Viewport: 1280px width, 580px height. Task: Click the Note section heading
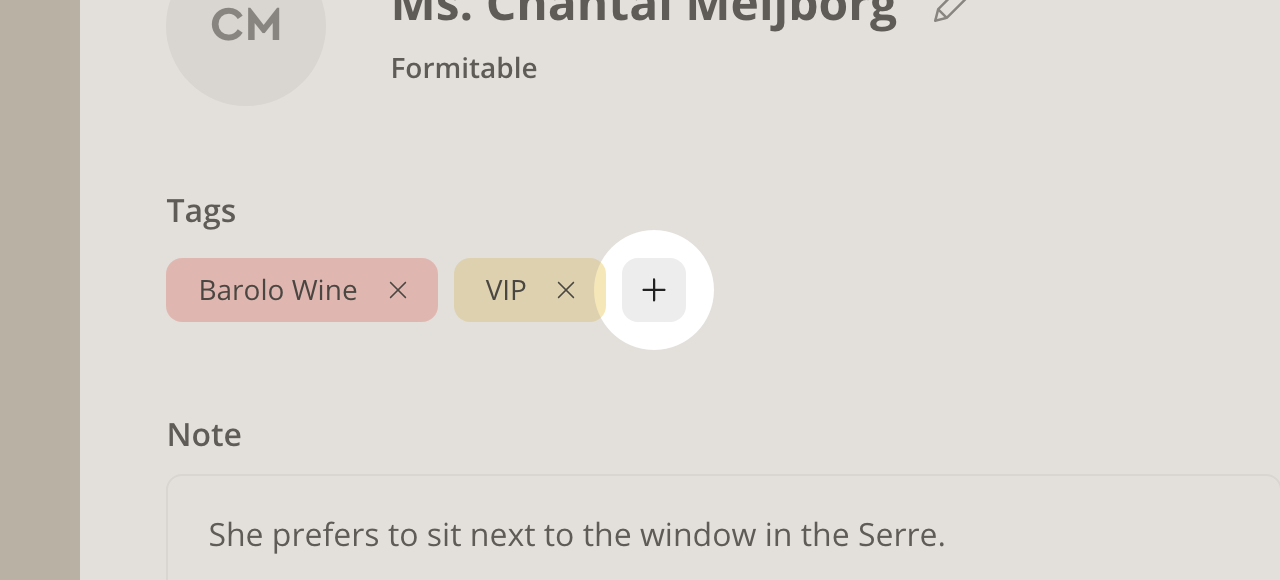(204, 435)
